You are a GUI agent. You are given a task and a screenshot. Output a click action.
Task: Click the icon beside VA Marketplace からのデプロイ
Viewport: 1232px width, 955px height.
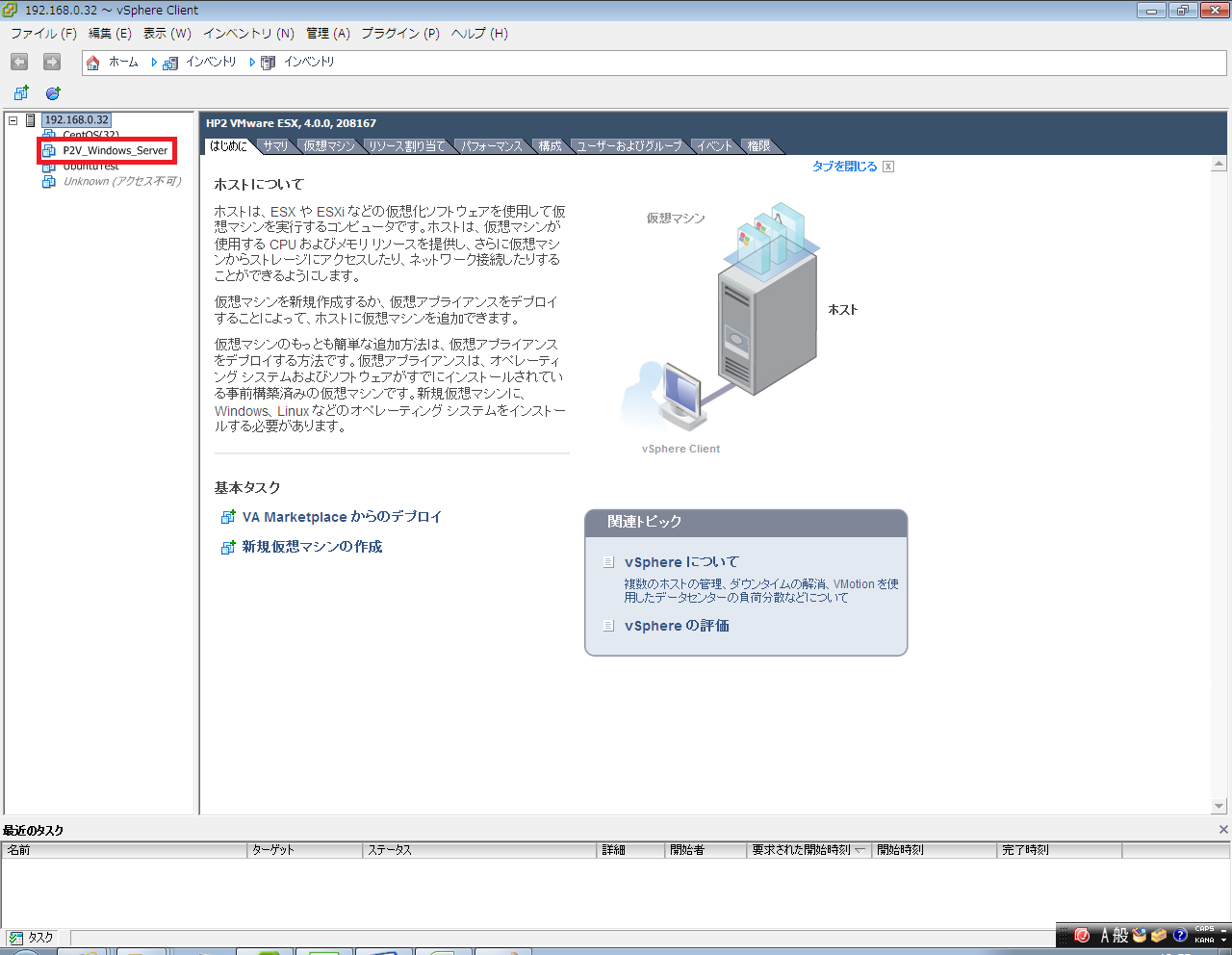click(x=228, y=517)
